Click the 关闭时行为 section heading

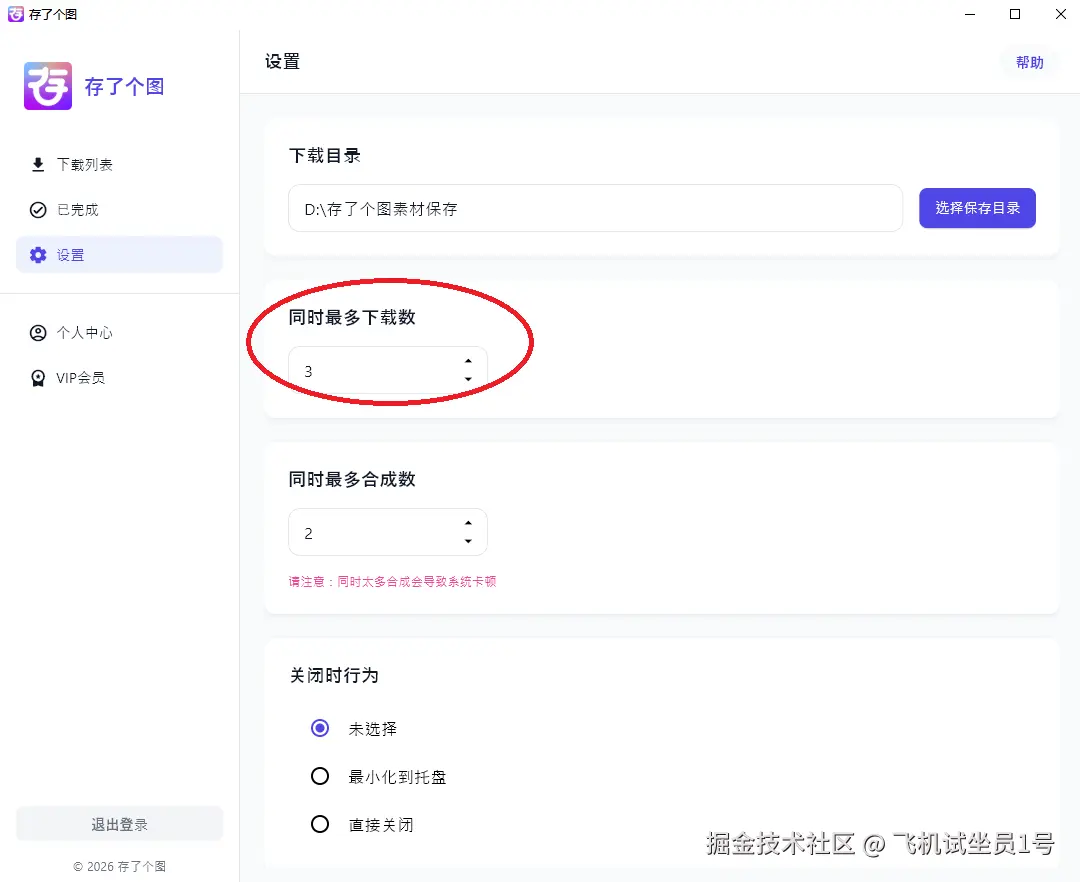(x=334, y=675)
